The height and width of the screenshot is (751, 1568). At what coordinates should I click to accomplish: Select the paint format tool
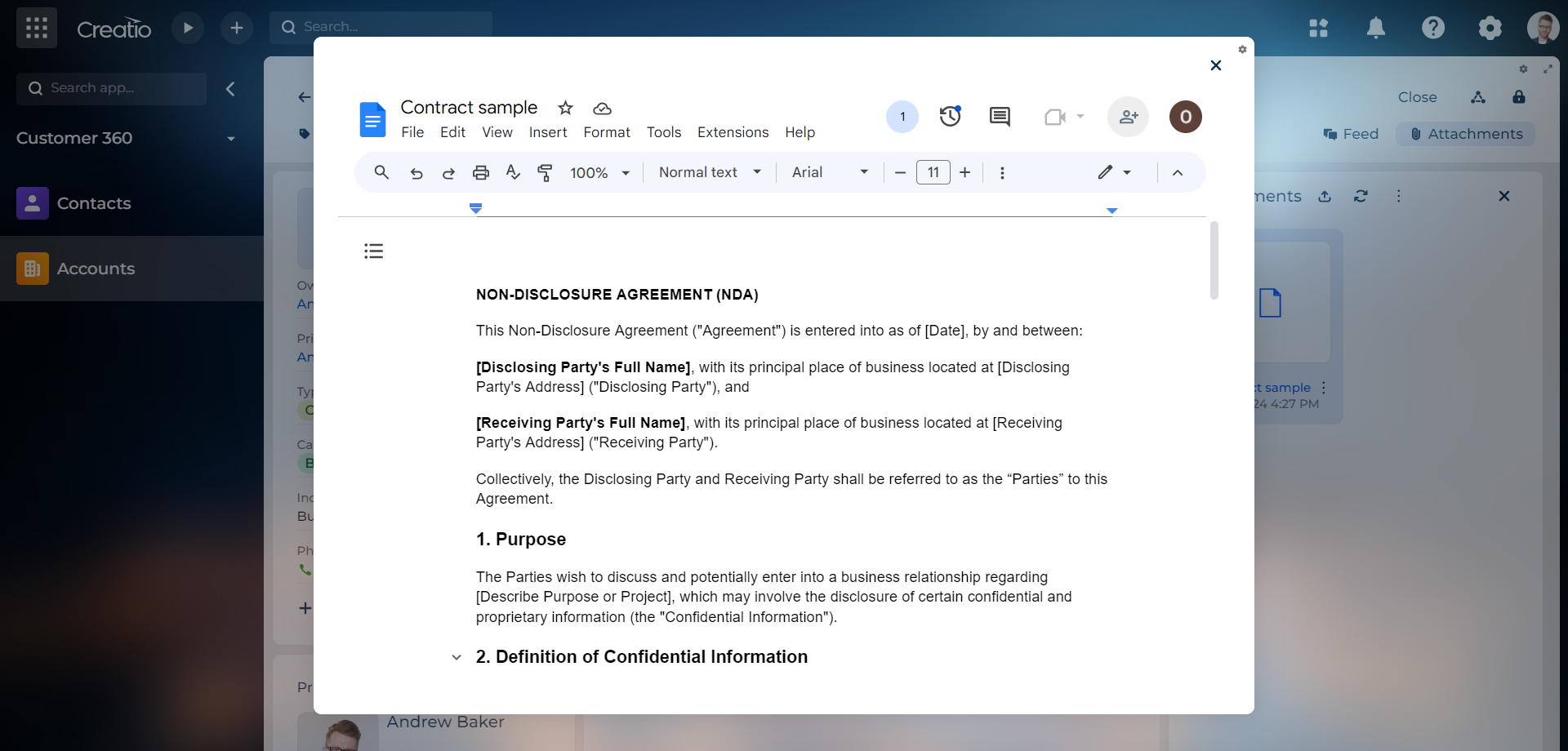pos(545,172)
